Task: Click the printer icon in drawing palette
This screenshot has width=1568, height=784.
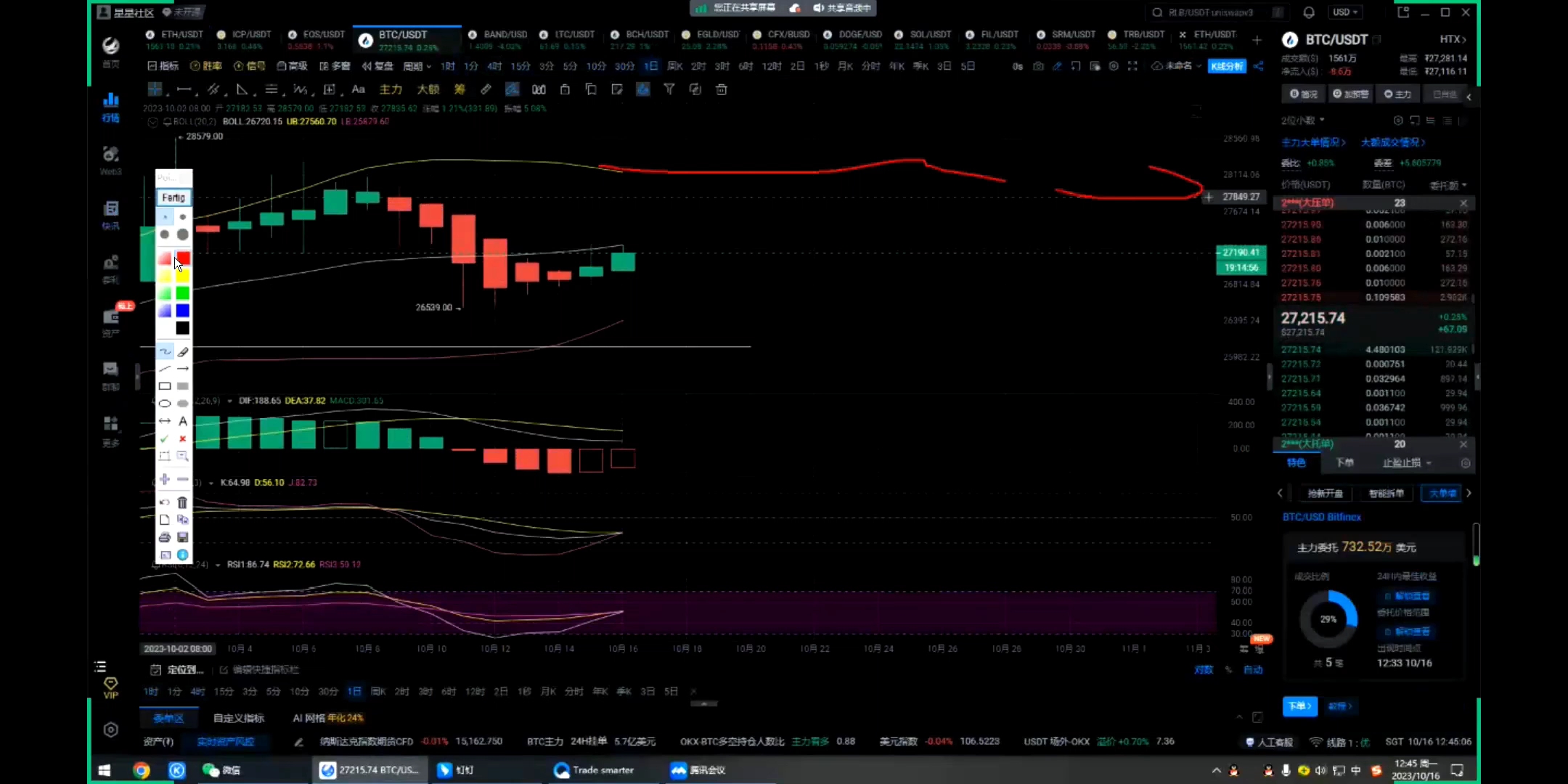Action: point(165,537)
